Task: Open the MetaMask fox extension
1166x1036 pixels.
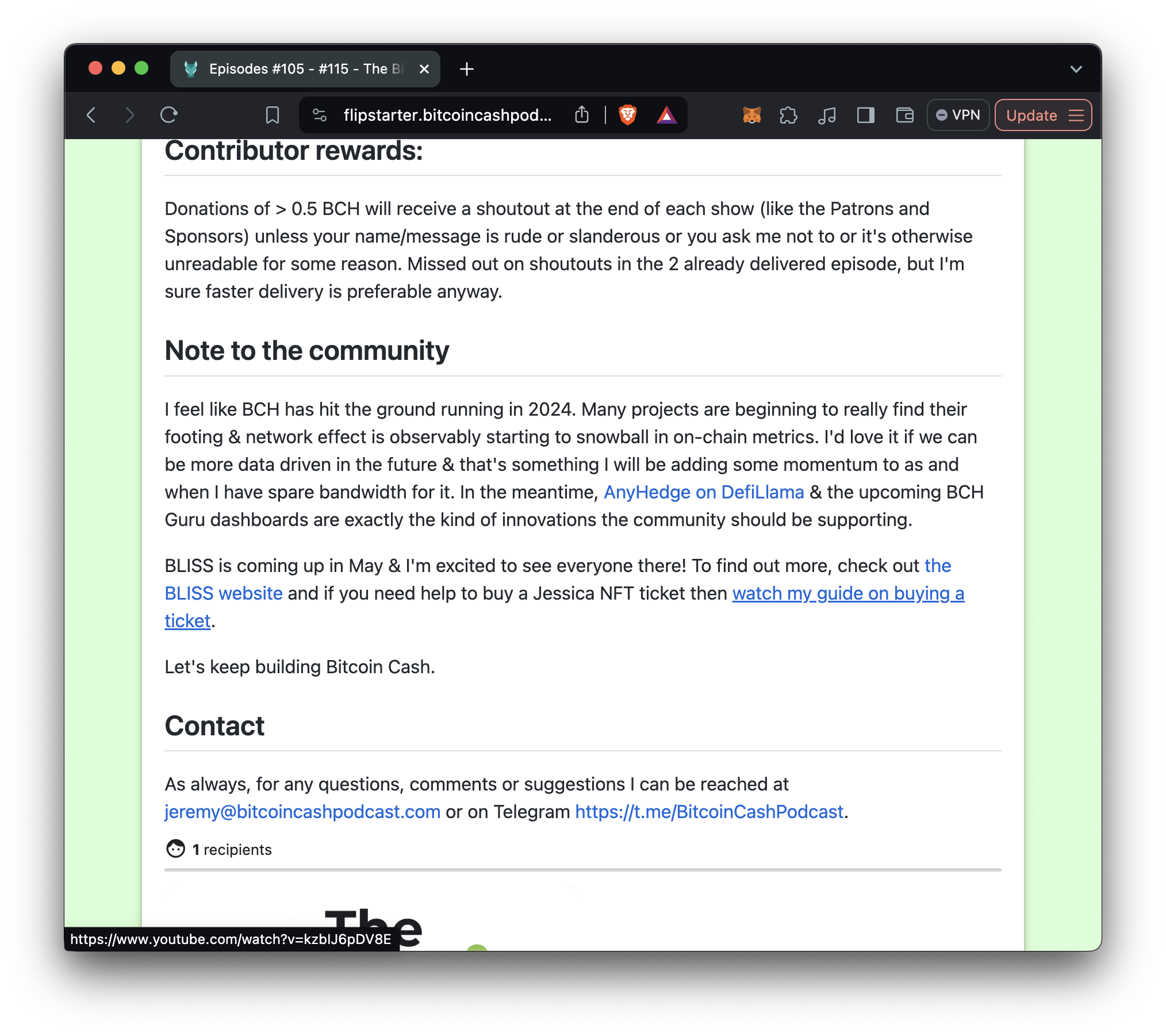Action: pos(751,115)
